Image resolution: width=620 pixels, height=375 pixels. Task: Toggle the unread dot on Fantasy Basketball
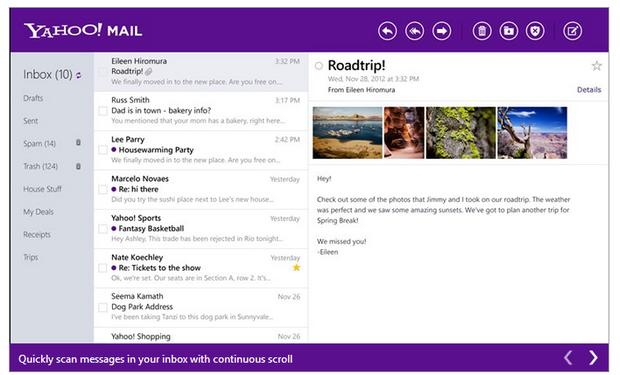pyautogui.click(x=114, y=228)
